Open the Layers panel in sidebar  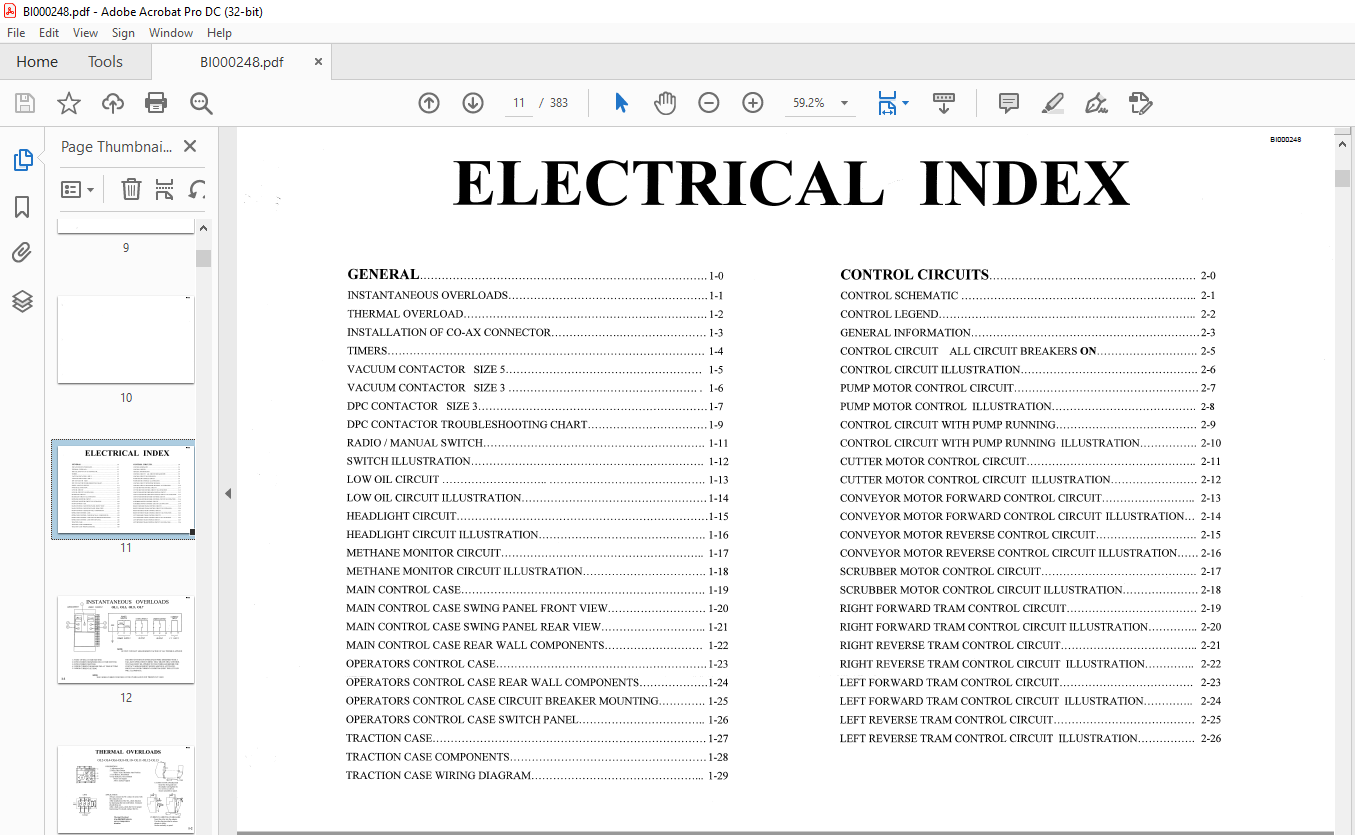tap(22, 301)
